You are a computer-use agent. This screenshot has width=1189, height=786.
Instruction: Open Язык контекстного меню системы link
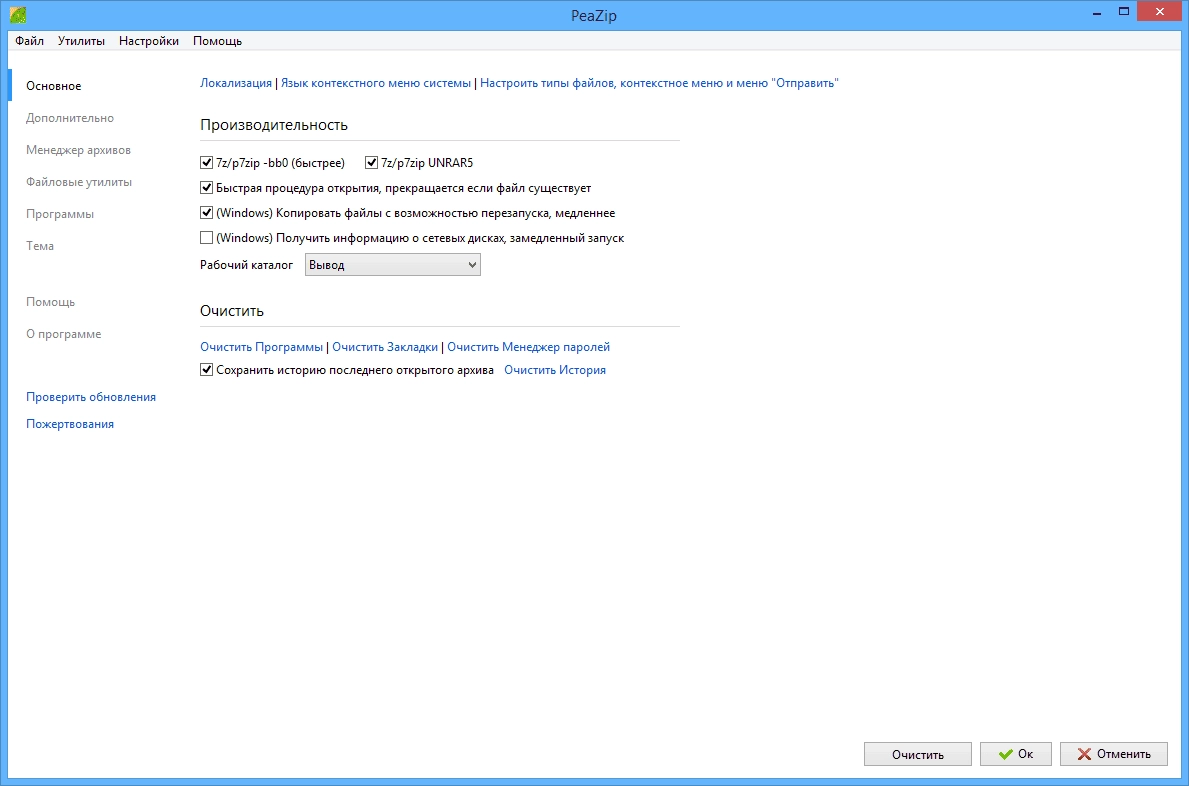tap(376, 83)
